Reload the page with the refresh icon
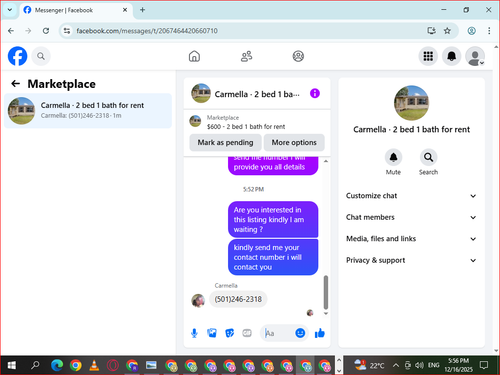This screenshot has height=375, width=500. coord(46,31)
